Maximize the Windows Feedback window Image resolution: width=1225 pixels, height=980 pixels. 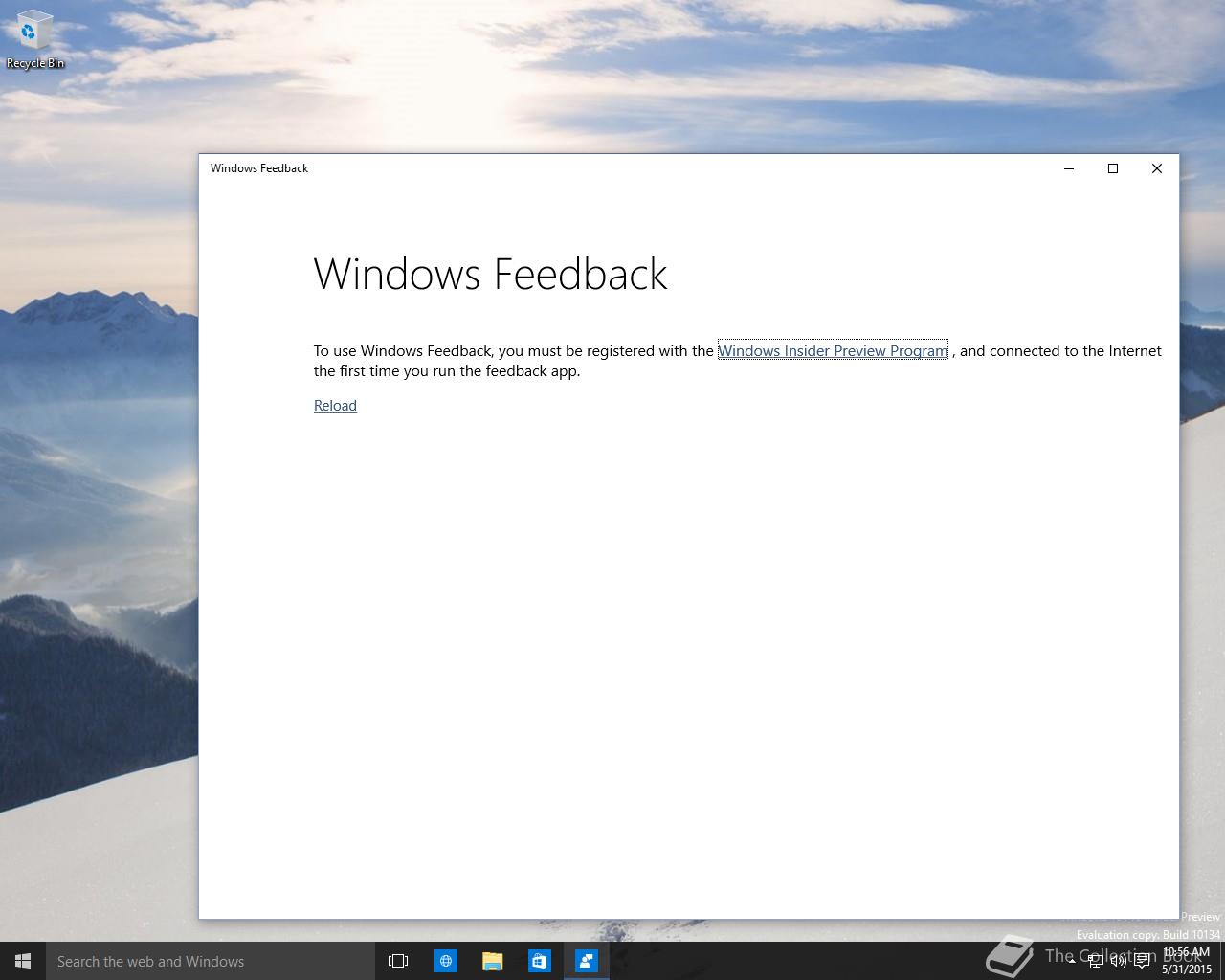(1113, 168)
